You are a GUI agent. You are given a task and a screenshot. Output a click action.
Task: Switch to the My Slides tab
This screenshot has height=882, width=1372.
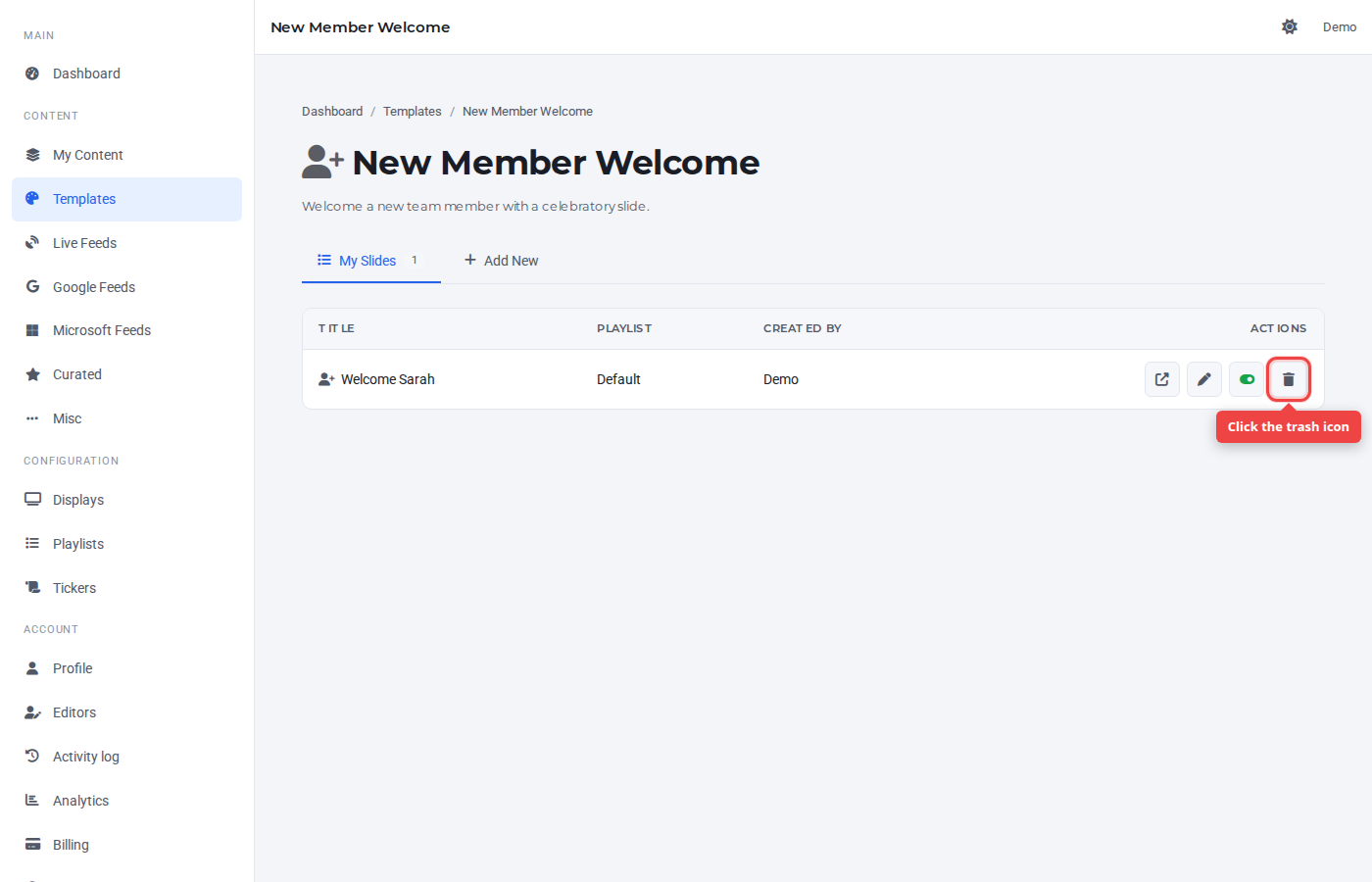point(371,261)
